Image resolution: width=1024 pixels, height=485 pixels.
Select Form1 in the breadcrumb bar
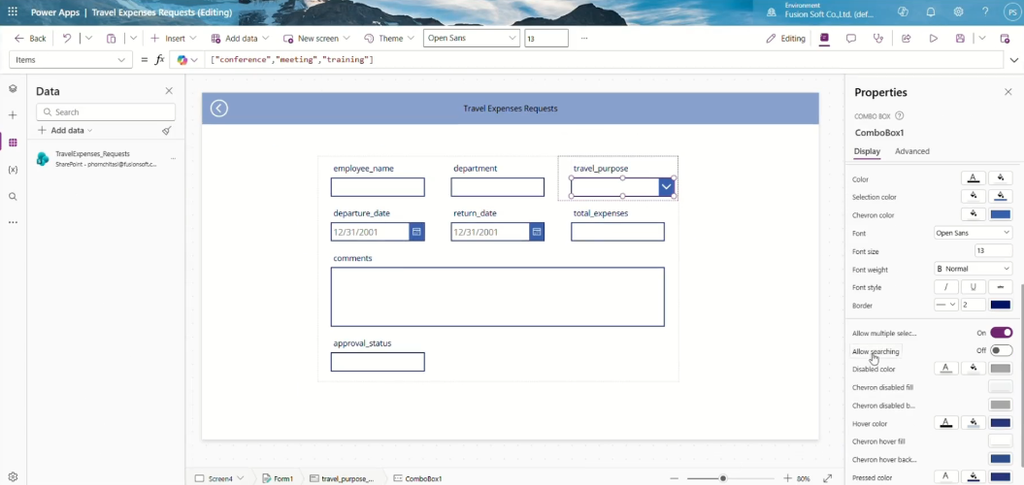tap(277, 478)
